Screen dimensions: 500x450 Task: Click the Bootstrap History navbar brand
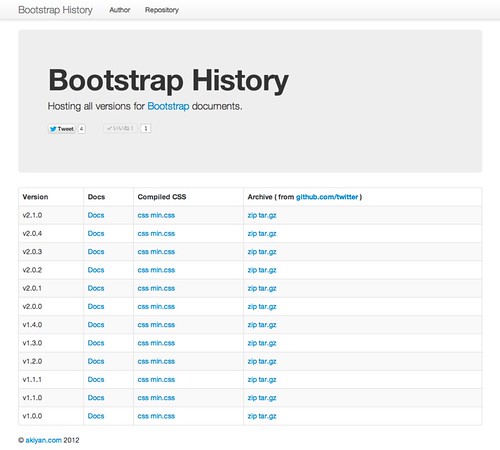[x=55, y=10]
